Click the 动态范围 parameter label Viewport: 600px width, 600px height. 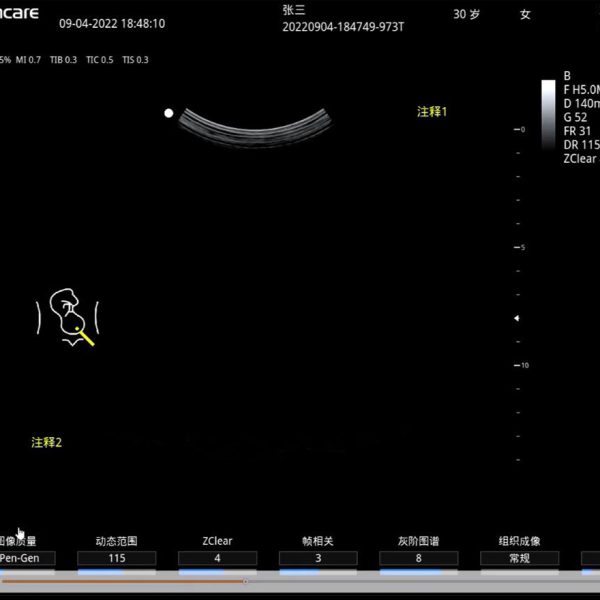tap(117, 541)
